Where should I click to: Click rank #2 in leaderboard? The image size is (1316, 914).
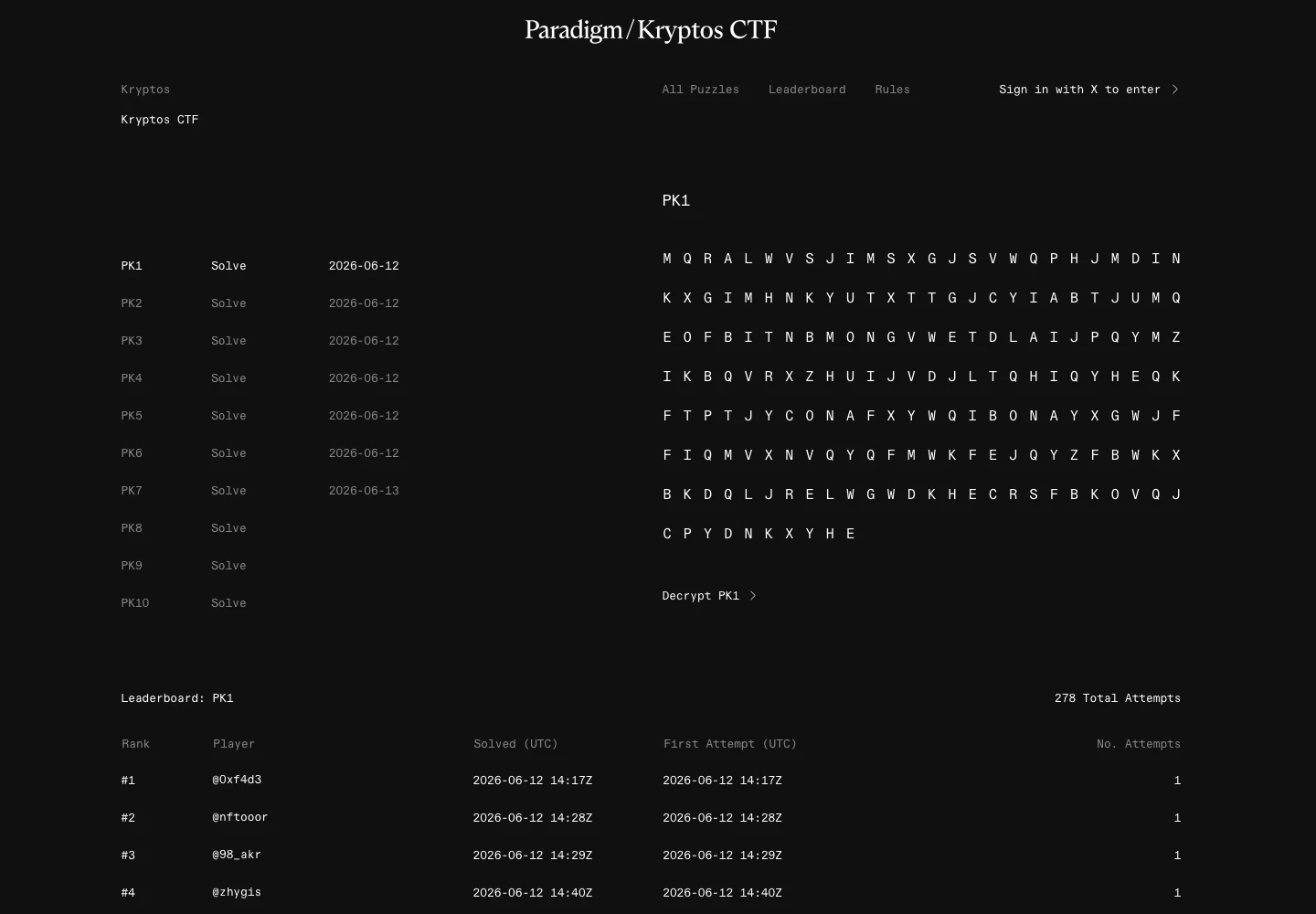click(128, 818)
